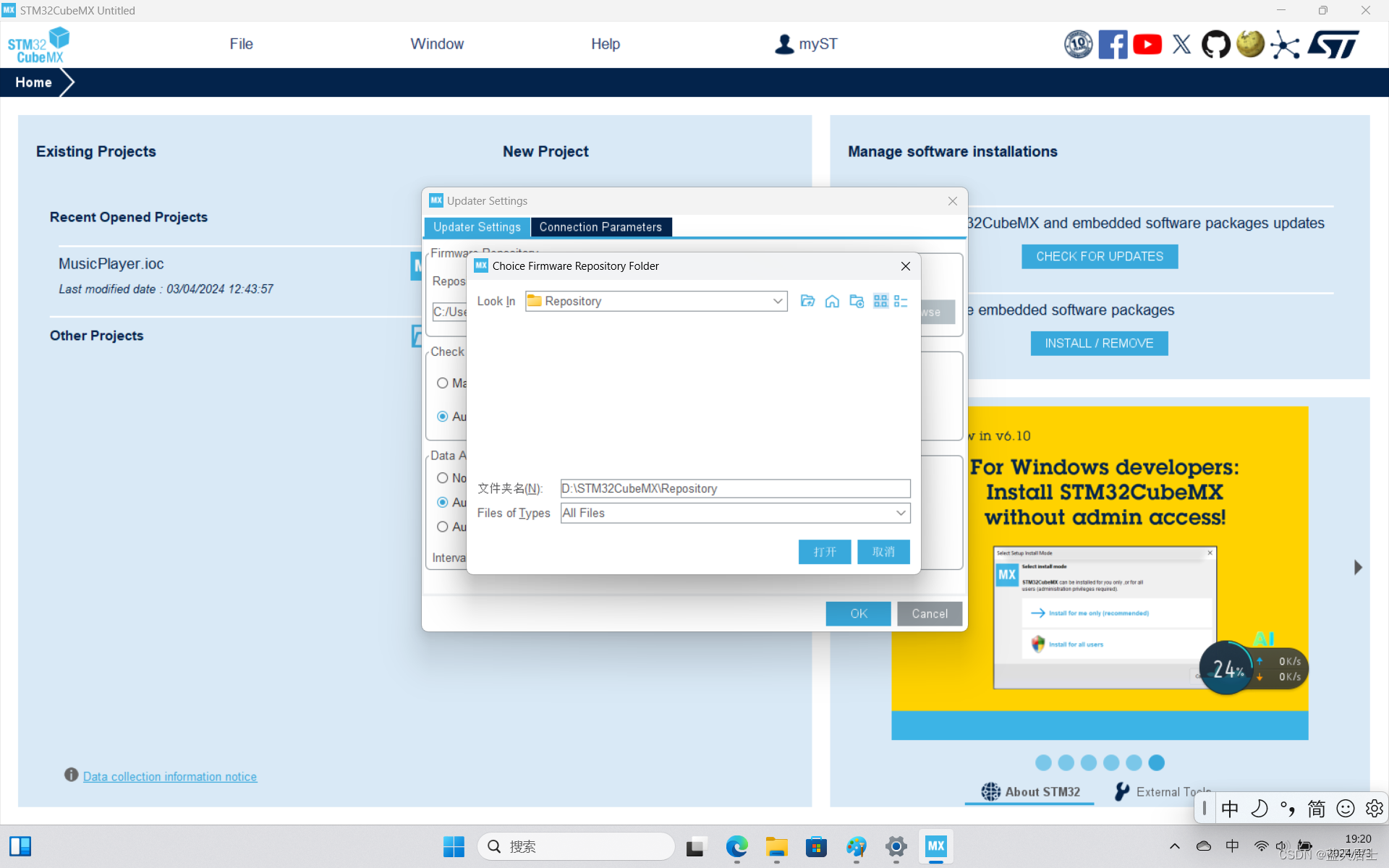Expand the Look In Repository dropdown

[778, 301]
